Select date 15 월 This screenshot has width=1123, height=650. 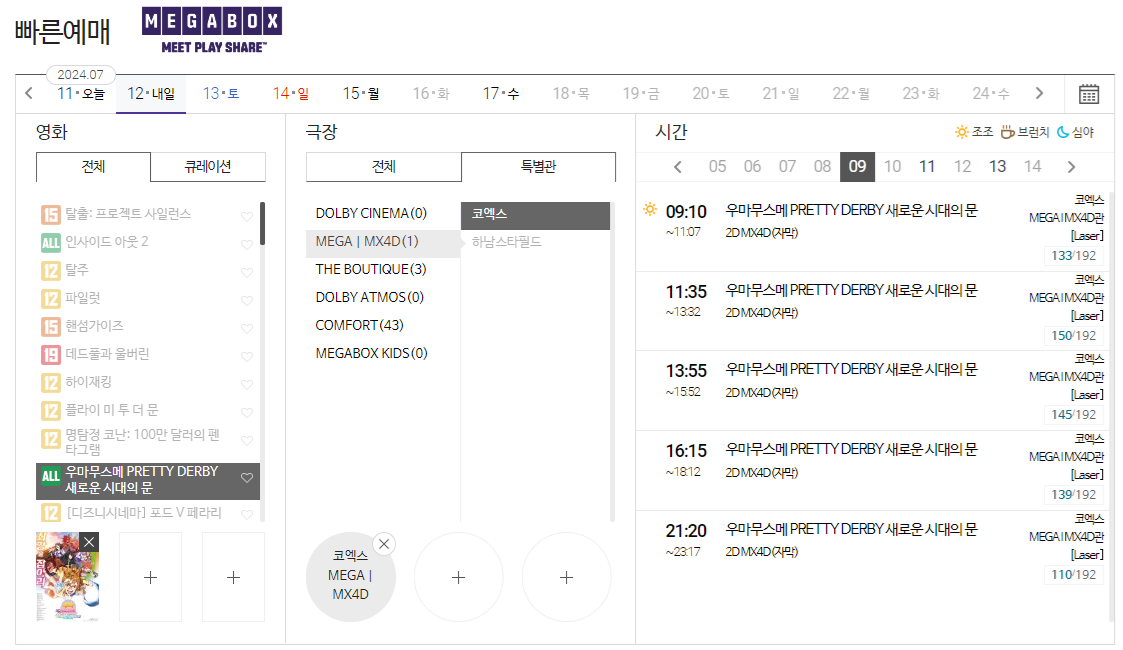tap(361, 94)
